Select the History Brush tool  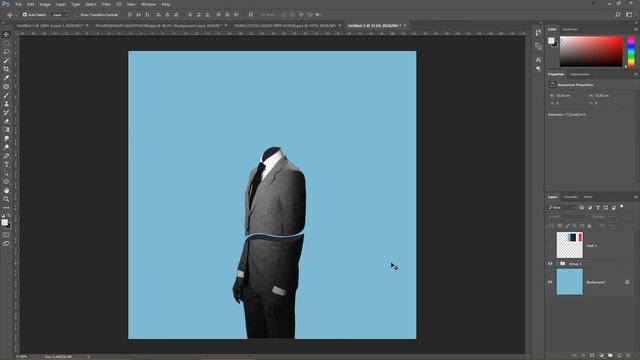(x=6, y=113)
